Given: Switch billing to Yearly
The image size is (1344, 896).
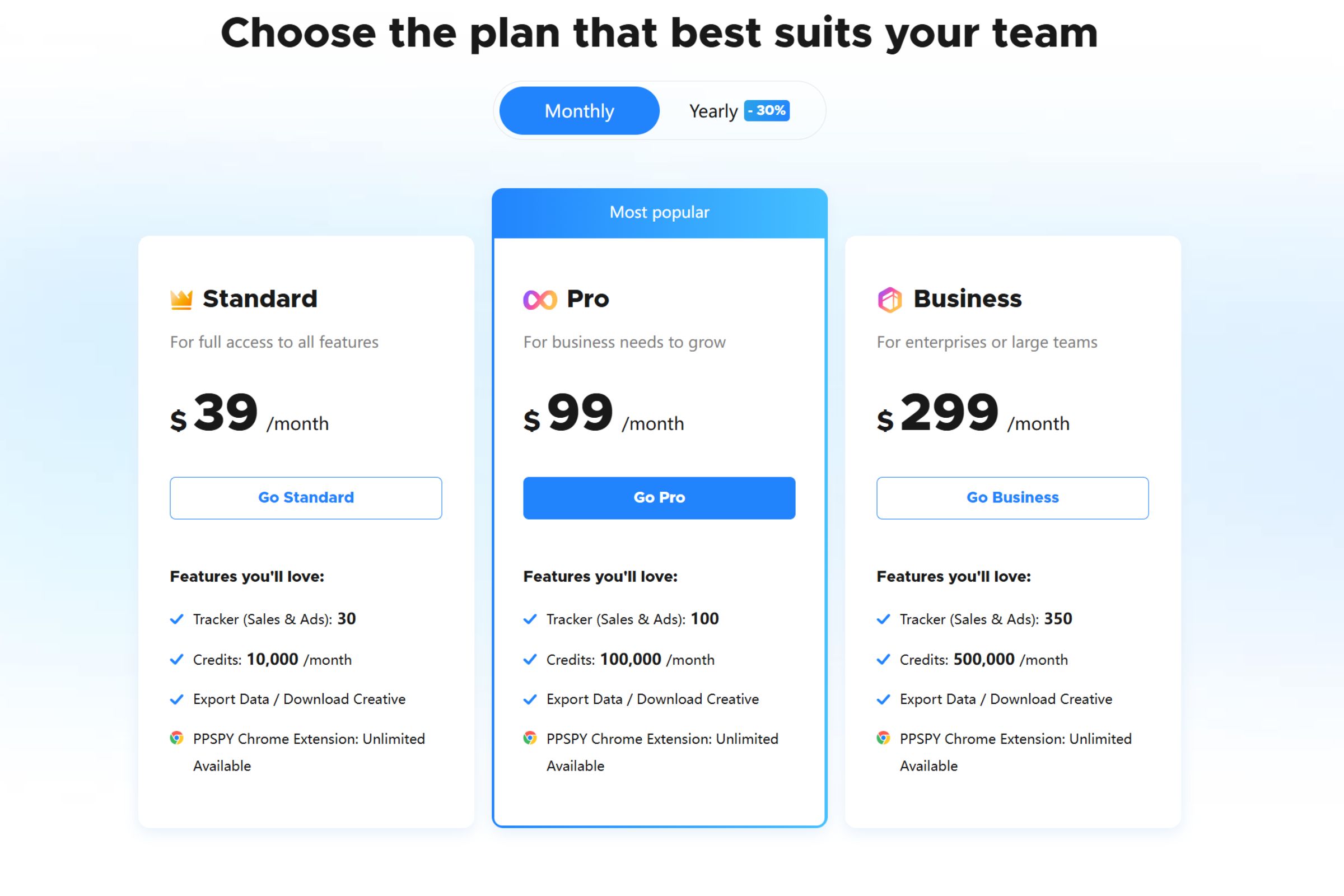Looking at the screenshot, I should point(713,111).
